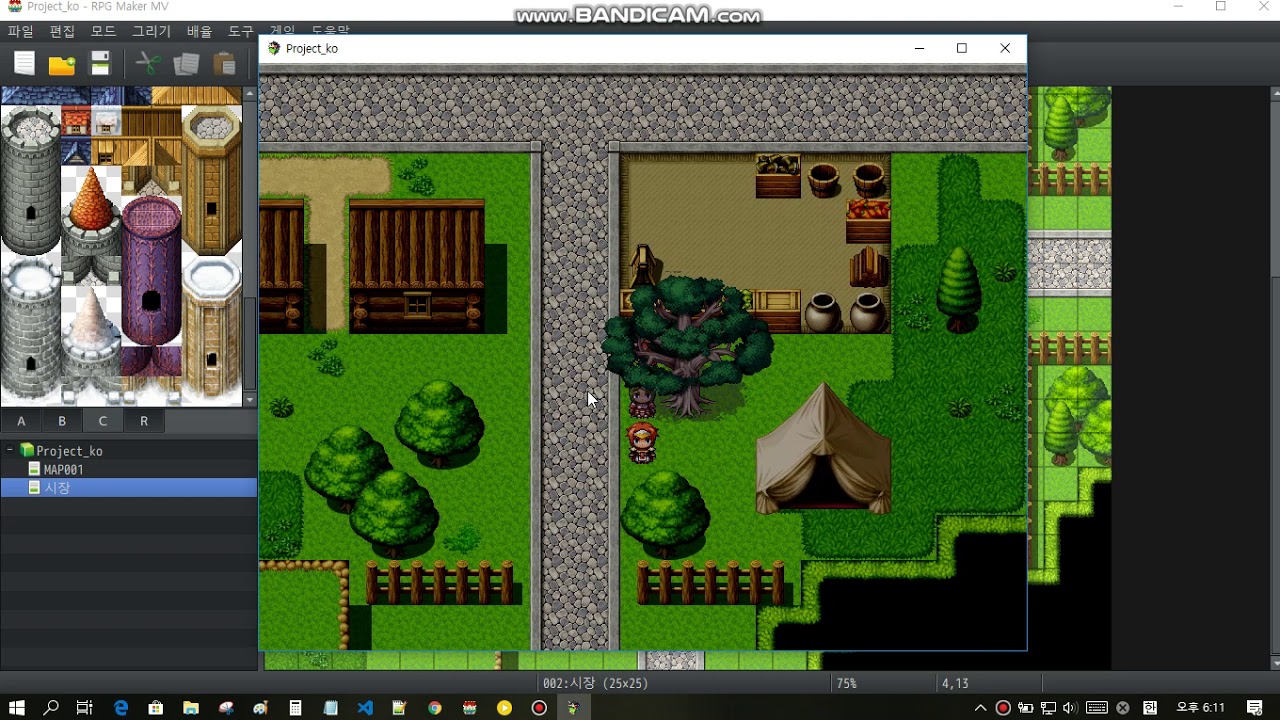Image resolution: width=1280 pixels, height=720 pixels.
Task: Select the 시장 map entry
Action: pyautogui.click(x=129, y=488)
